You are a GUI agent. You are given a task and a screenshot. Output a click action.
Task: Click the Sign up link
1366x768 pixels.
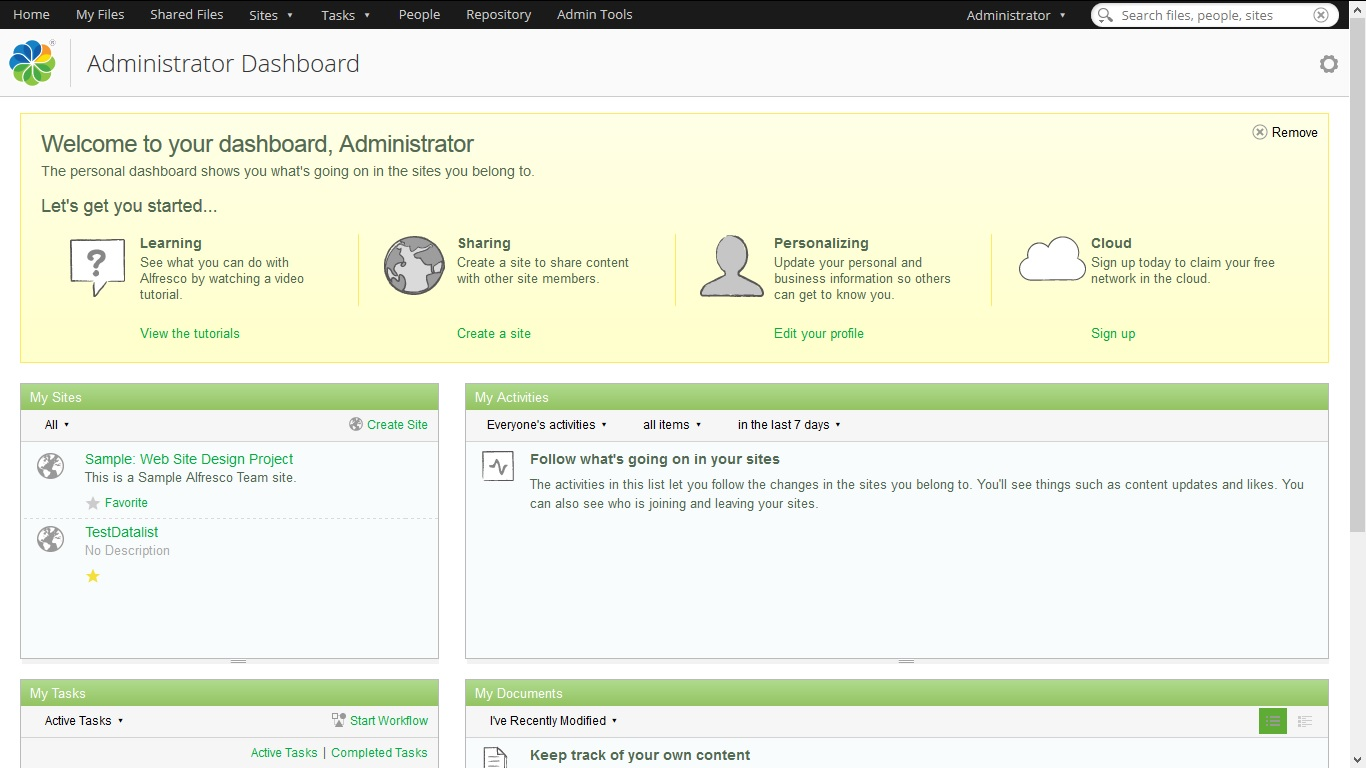(x=1113, y=333)
